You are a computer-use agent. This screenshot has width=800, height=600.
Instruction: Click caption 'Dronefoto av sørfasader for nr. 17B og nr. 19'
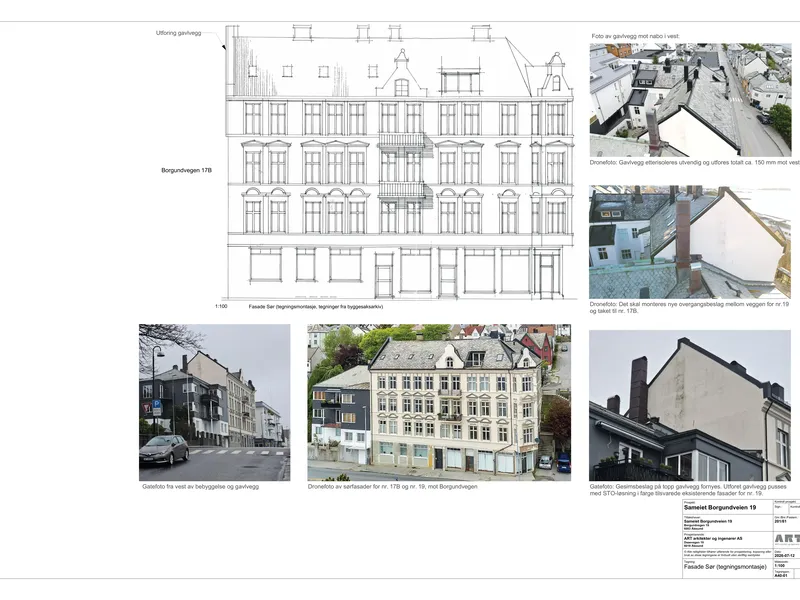392,487
